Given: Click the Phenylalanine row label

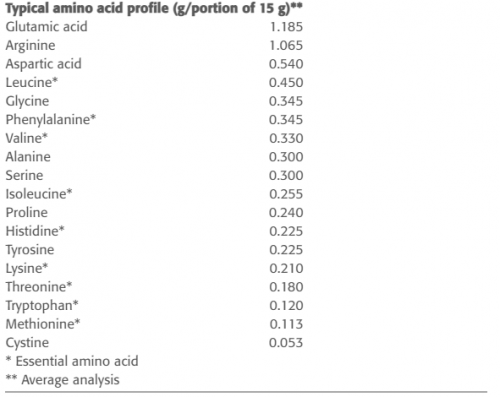Looking at the screenshot, I should click(x=51, y=120).
